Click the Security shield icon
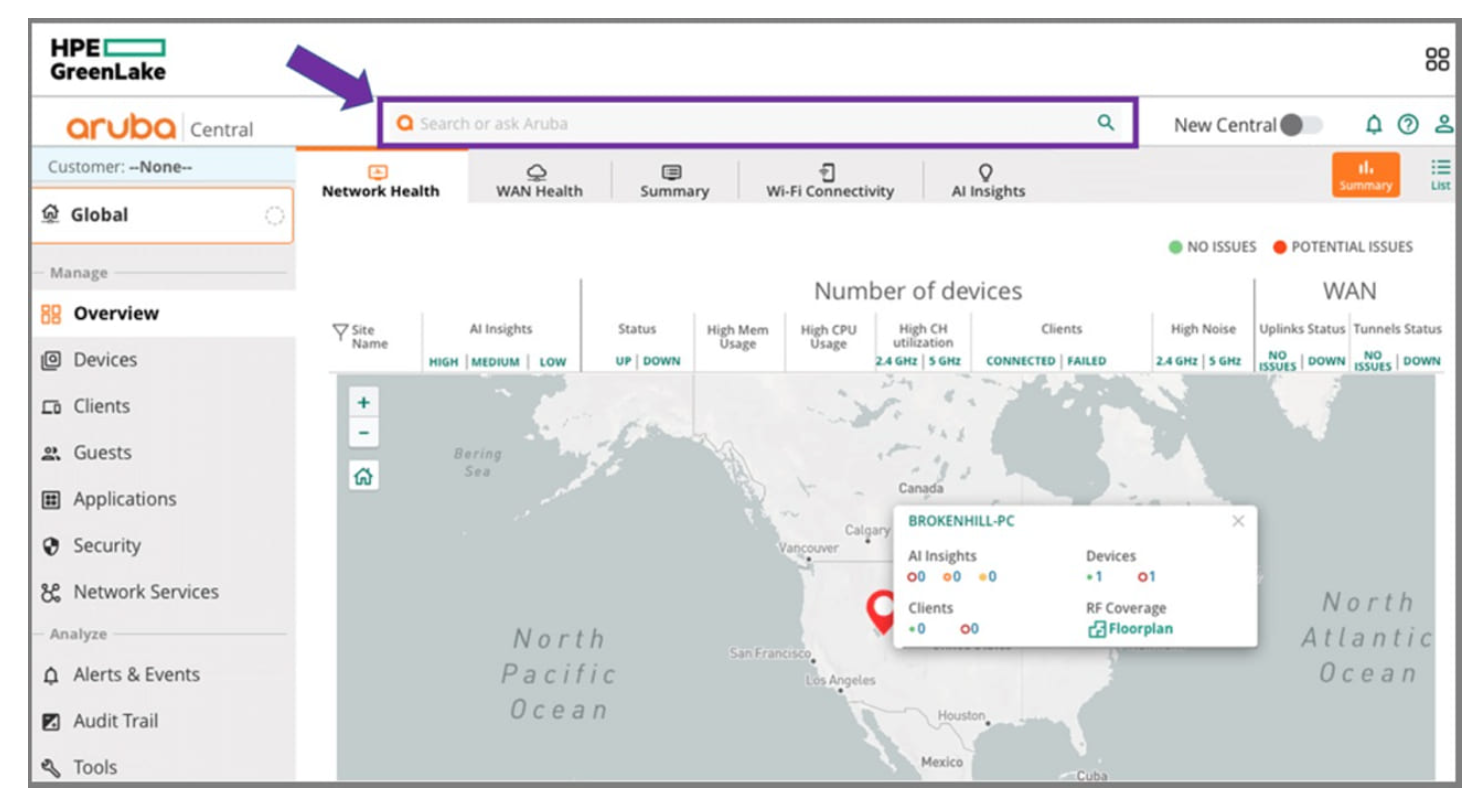The width and height of the screenshot is (1482, 800). click(x=51, y=546)
